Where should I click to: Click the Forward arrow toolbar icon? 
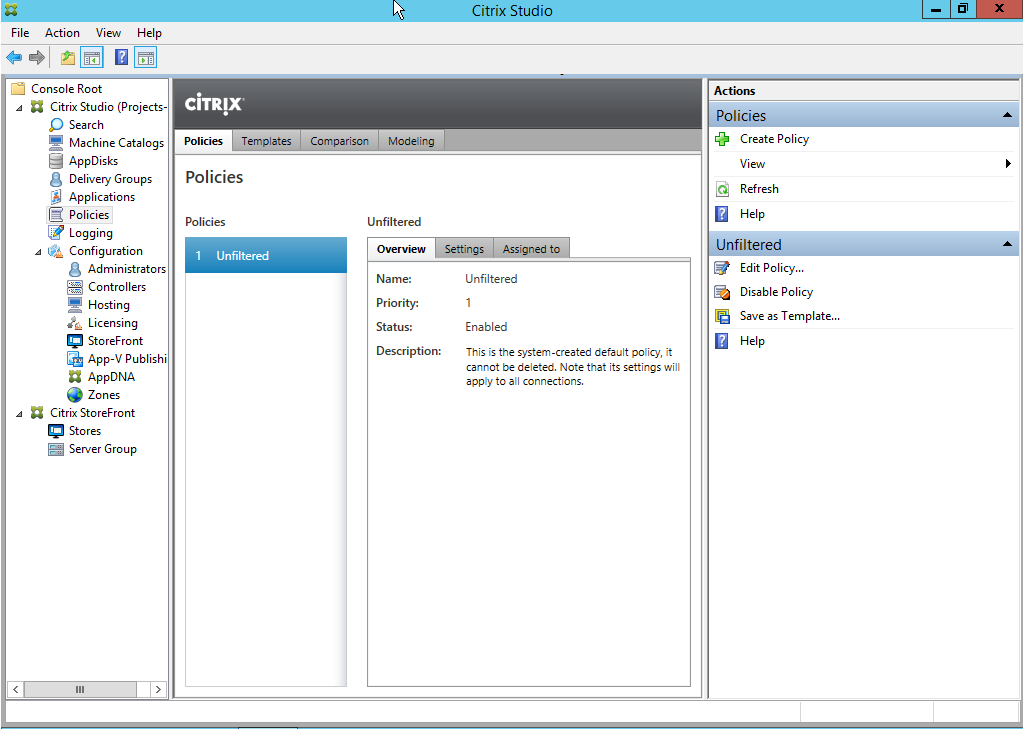point(37,57)
